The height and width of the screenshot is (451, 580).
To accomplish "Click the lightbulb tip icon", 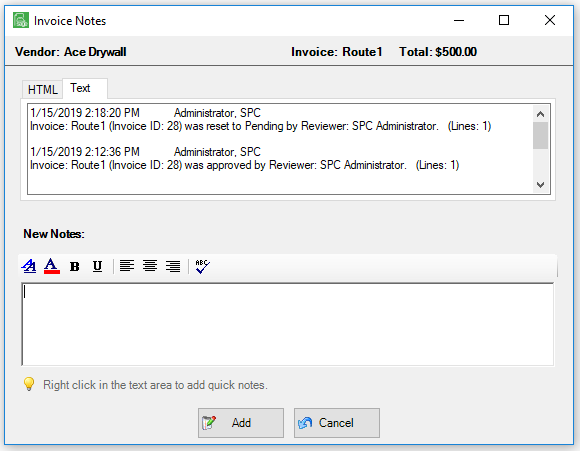I will [x=29, y=384].
